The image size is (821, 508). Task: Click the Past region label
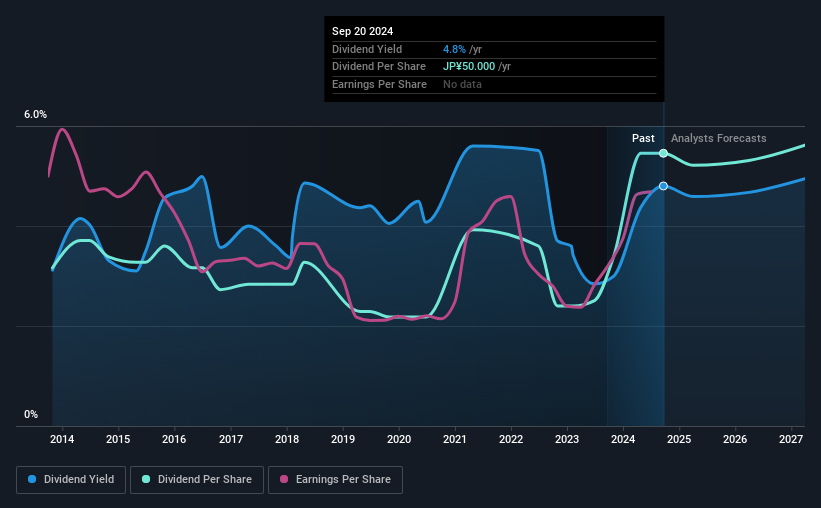(643, 138)
